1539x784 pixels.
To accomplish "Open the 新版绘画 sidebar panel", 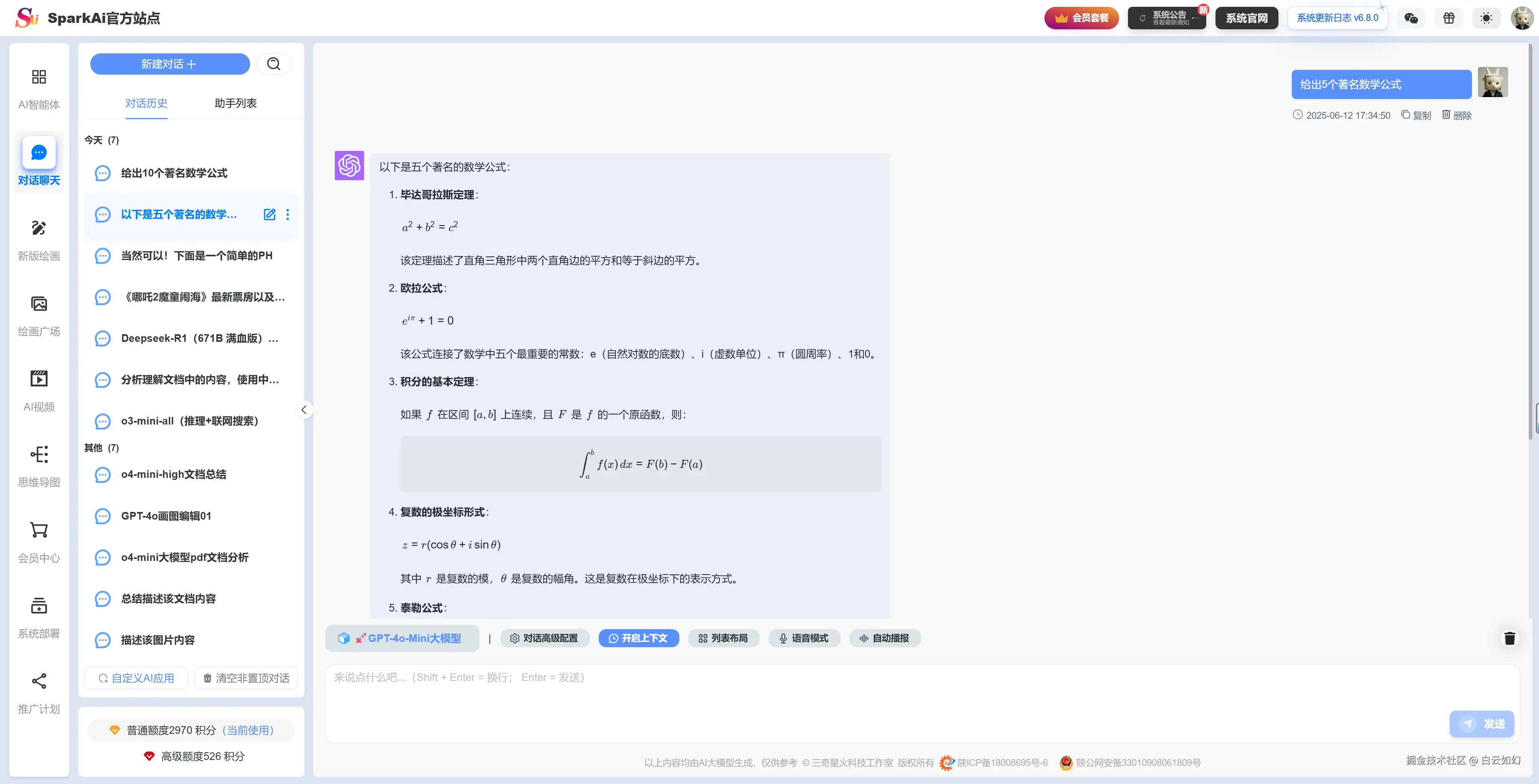I will 38,239.
